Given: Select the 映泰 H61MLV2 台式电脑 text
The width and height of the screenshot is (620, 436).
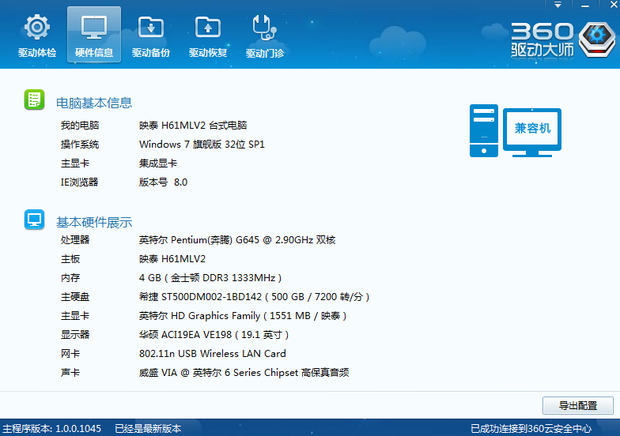Looking at the screenshot, I should 193,125.
